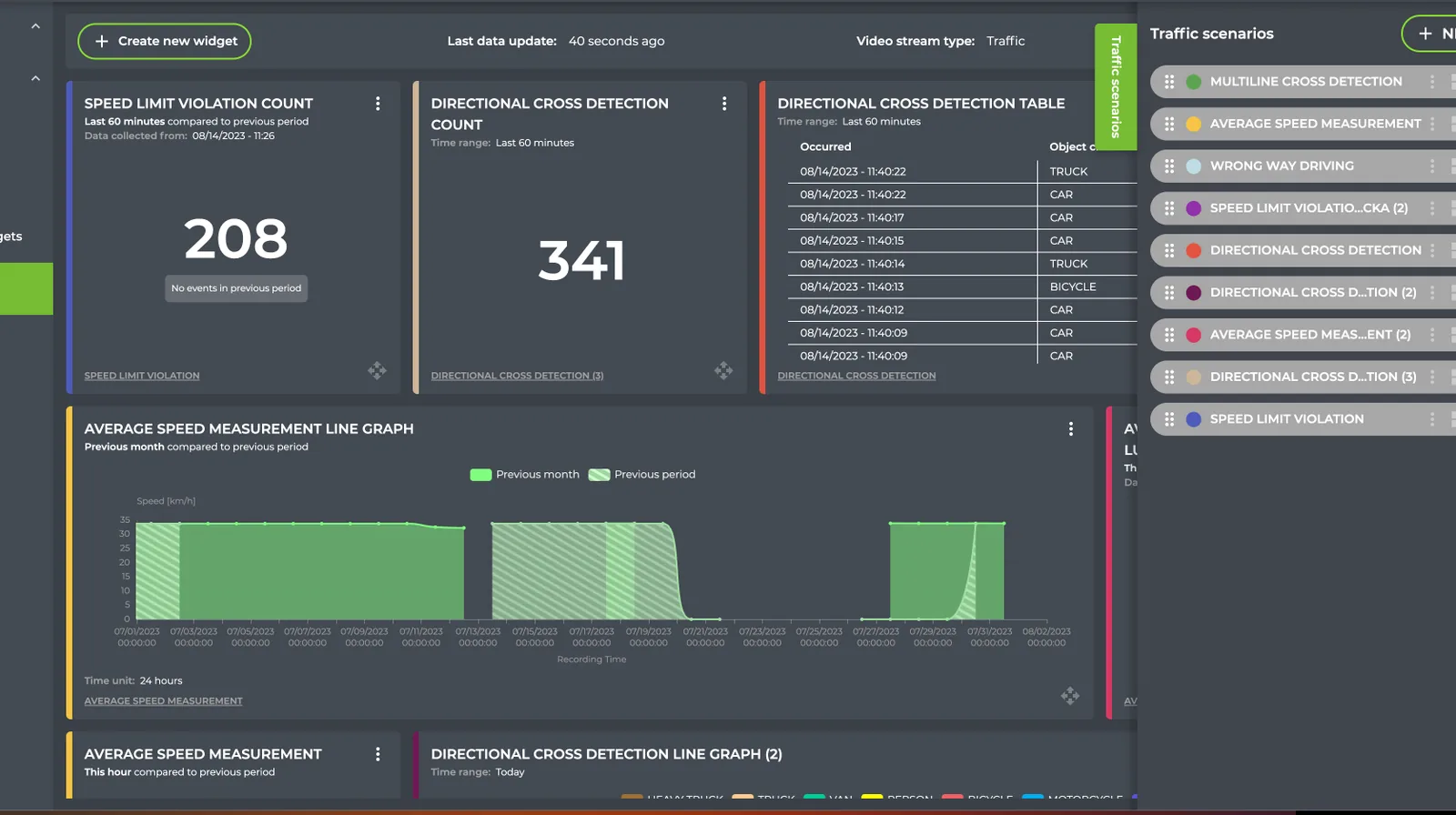Screen dimensions: 1456x815
Task: Select Multiline Cross Detection scenario row
Action: tap(1303, 82)
